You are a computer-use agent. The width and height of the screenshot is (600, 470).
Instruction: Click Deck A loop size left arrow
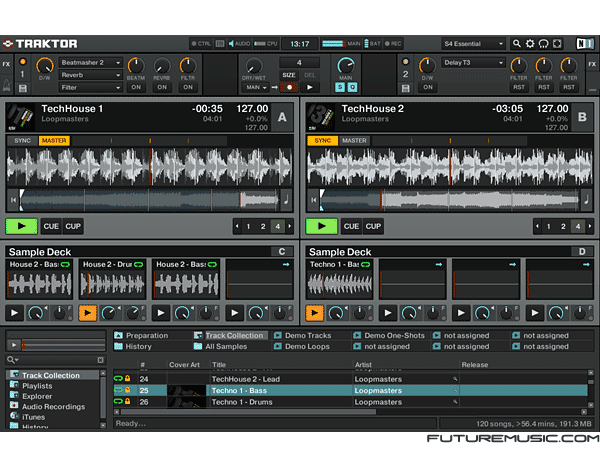[x=237, y=226]
